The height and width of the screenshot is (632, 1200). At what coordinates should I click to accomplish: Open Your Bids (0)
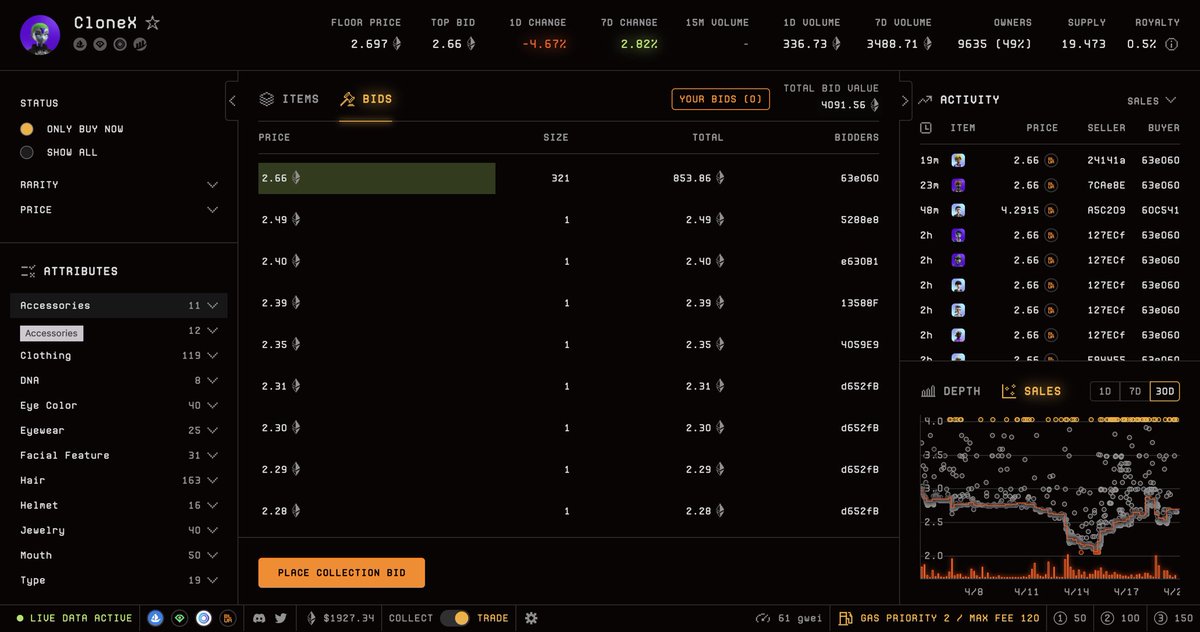pyautogui.click(x=721, y=99)
